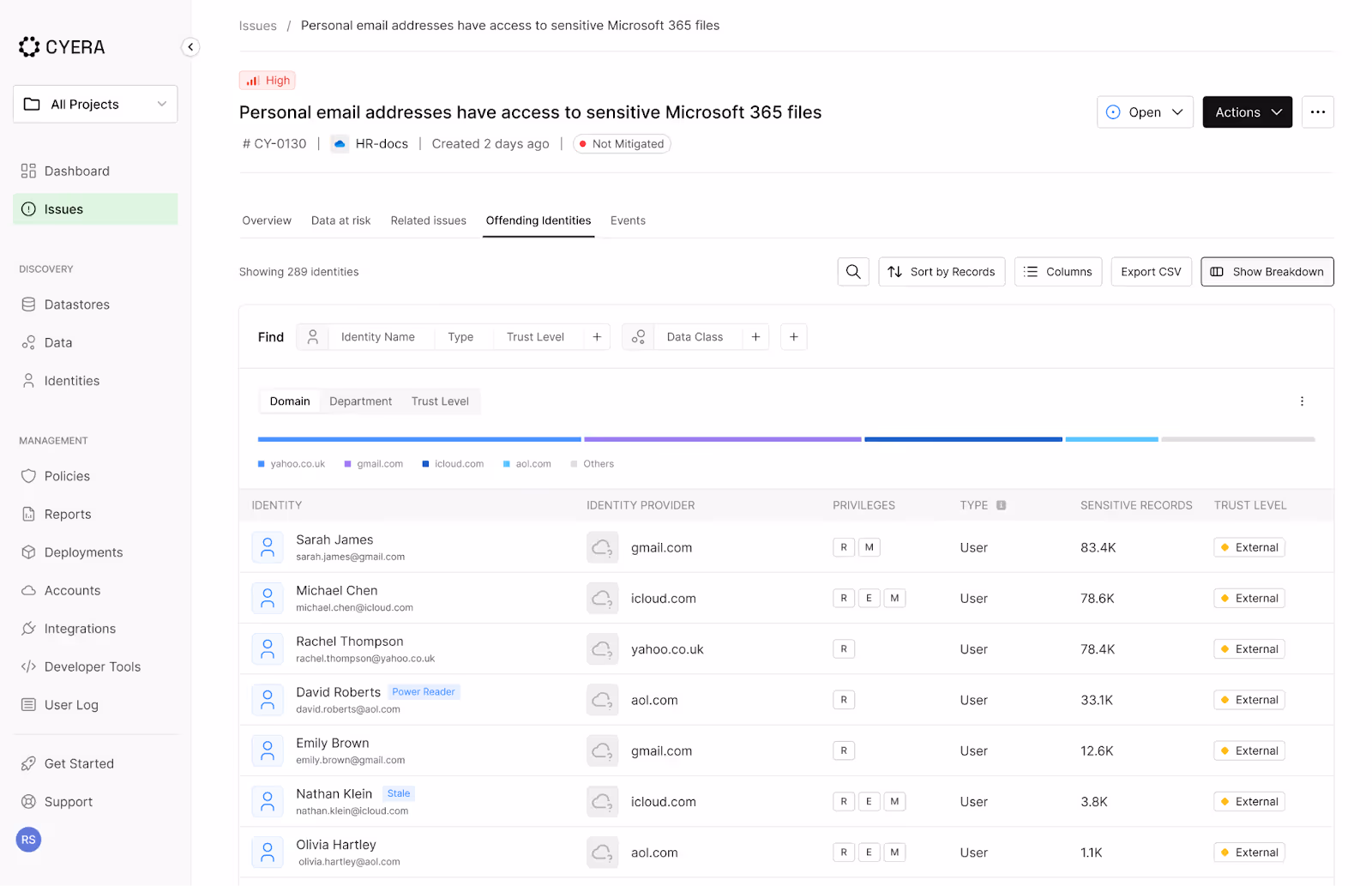Open Integrations in the sidebar
Viewport: 1372px width, 886px height.
pyautogui.click(x=95, y=629)
